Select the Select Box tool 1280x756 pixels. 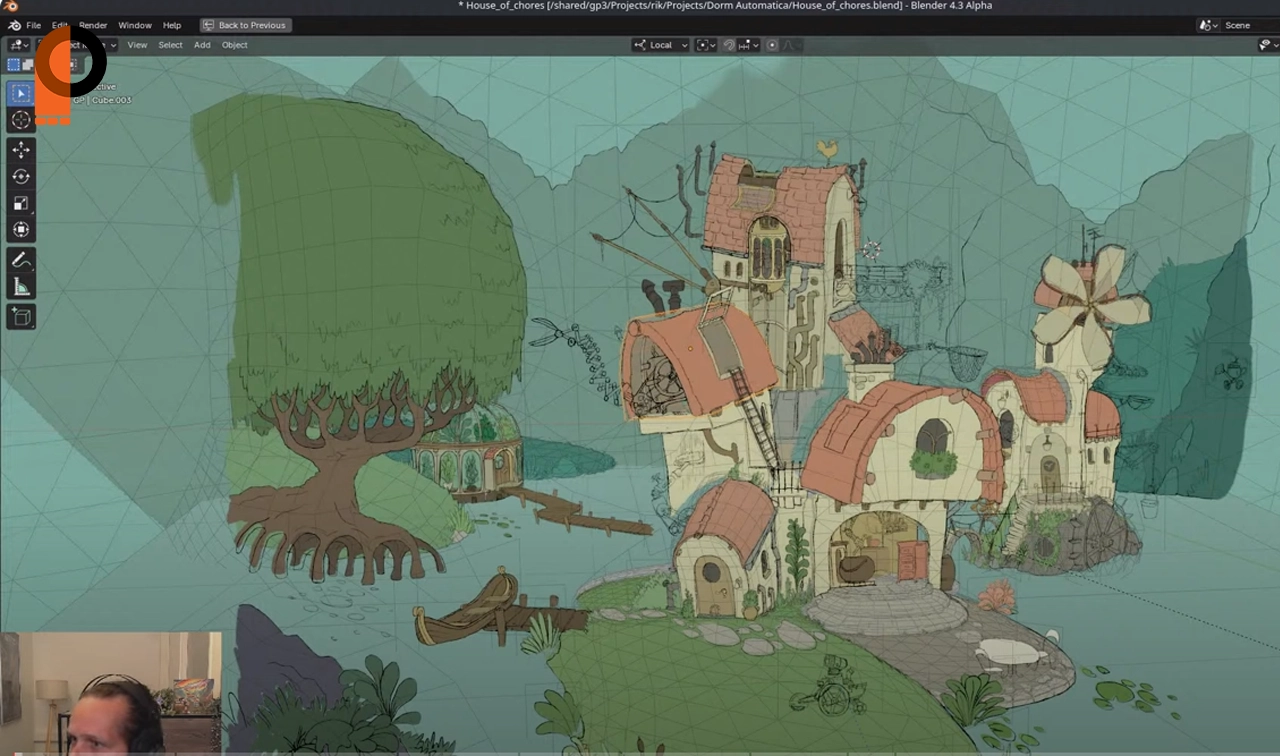tap(20, 93)
